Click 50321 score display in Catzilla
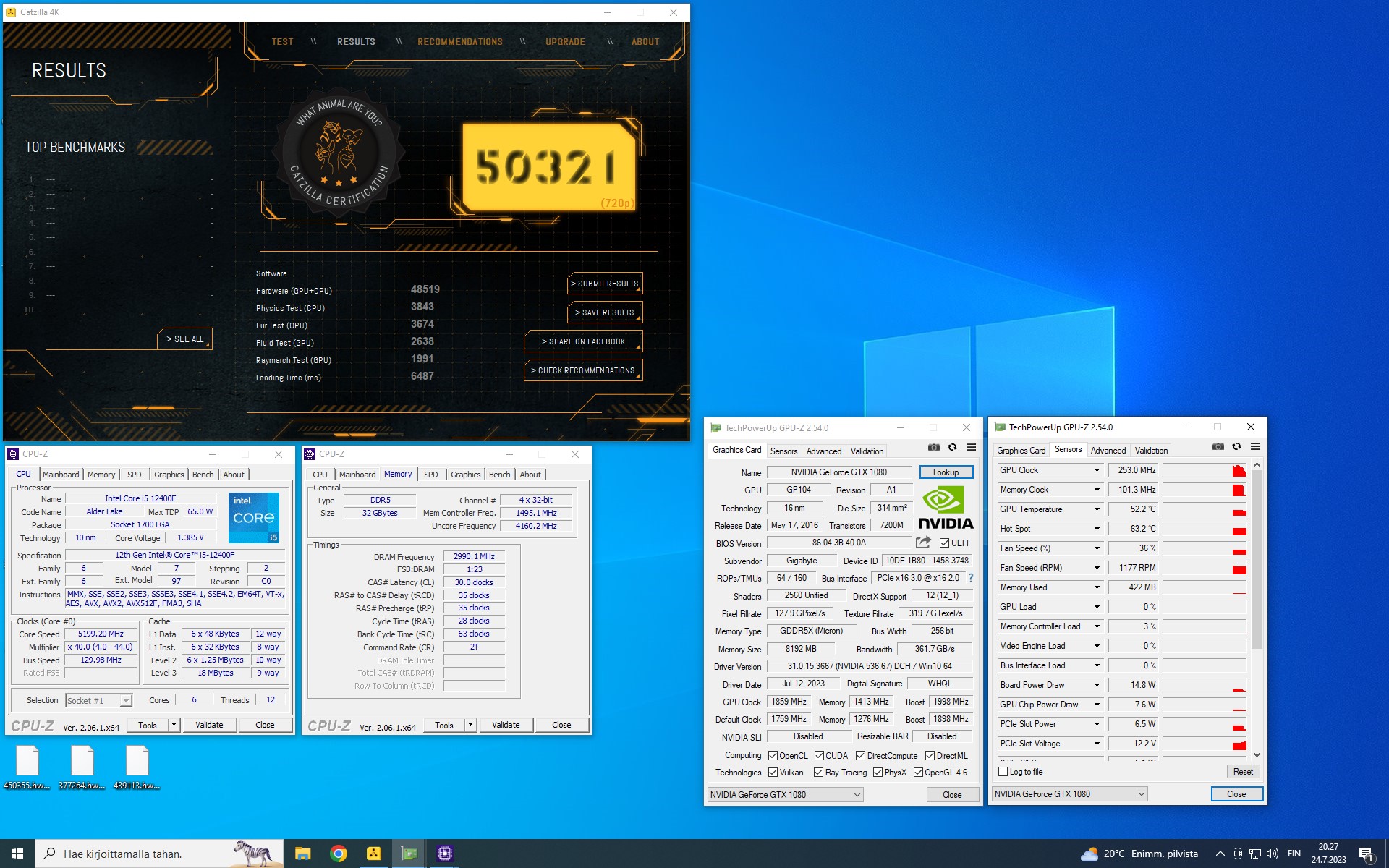This screenshot has width=1389, height=868. 548,167
